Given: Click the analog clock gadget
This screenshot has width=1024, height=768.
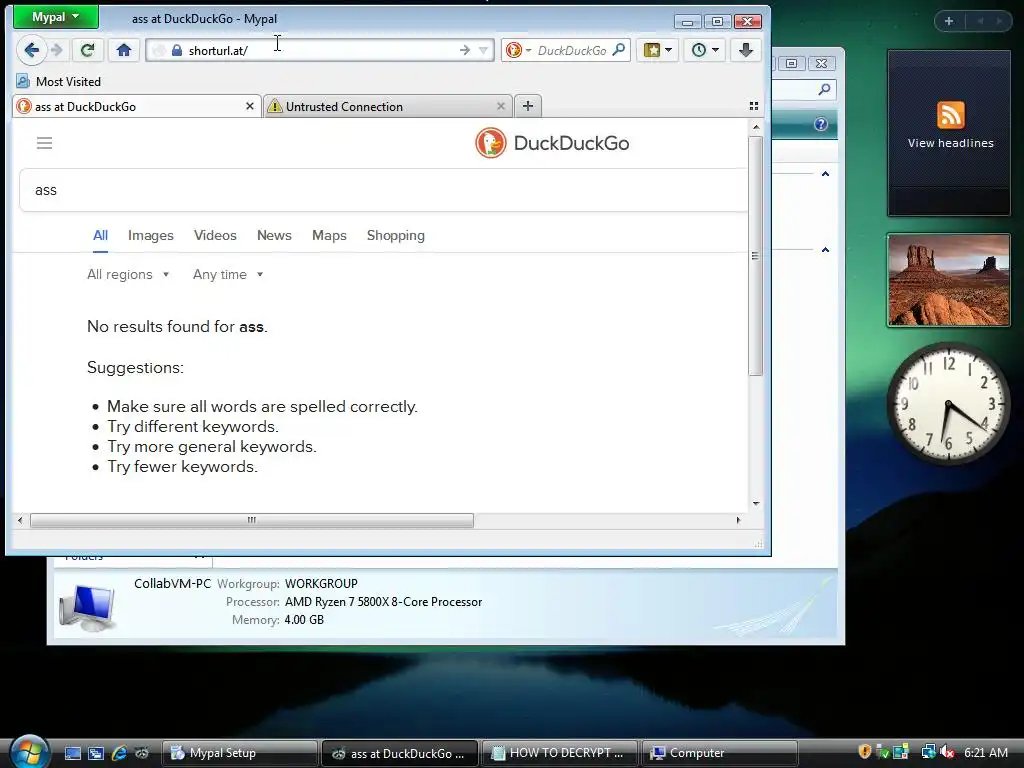Looking at the screenshot, I should [948, 405].
